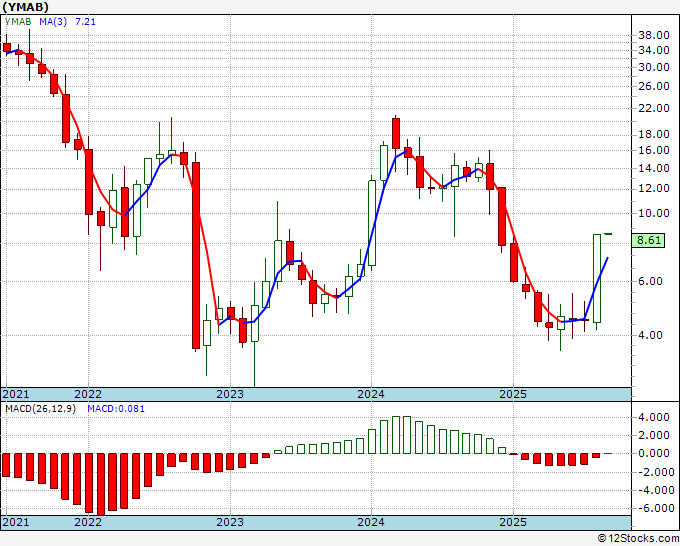Click the current price tag 8.61

pyautogui.click(x=648, y=240)
